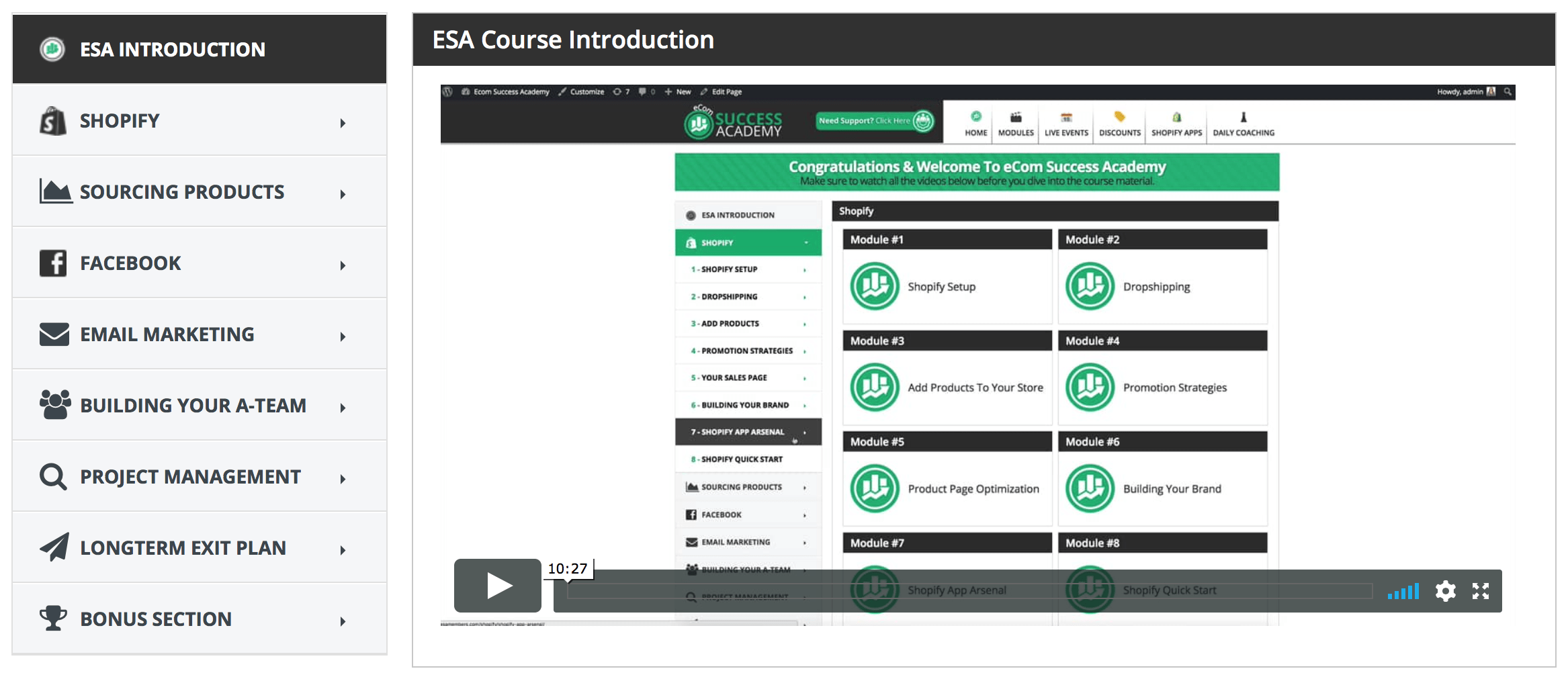Click Building Your Brand module icon
The width and height of the screenshot is (1568, 677).
tap(1090, 488)
